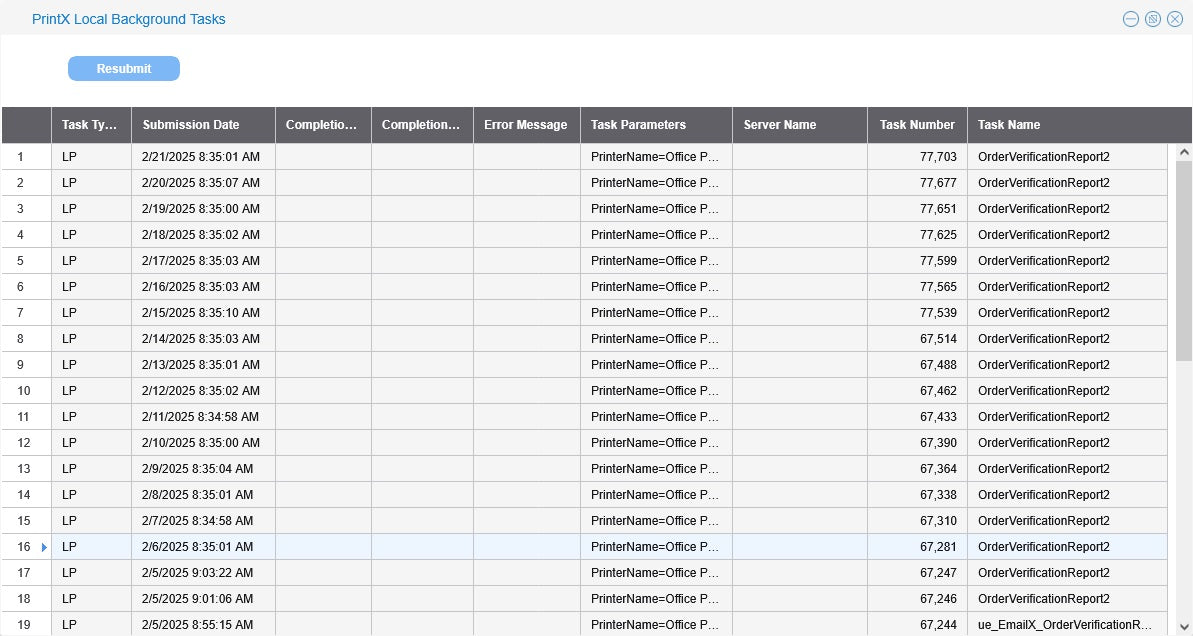Screen dimensions: 1193x636
Task: Select the row header numbered 10
Action: [26, 391]
